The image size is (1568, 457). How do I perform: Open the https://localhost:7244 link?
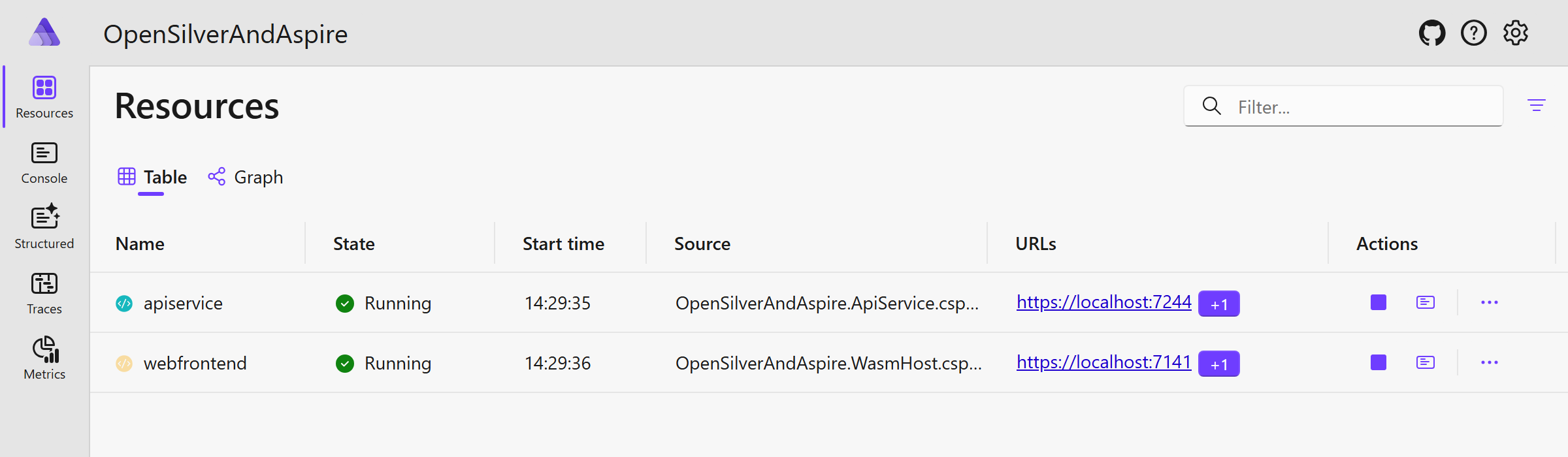[x=1103, y=302]
